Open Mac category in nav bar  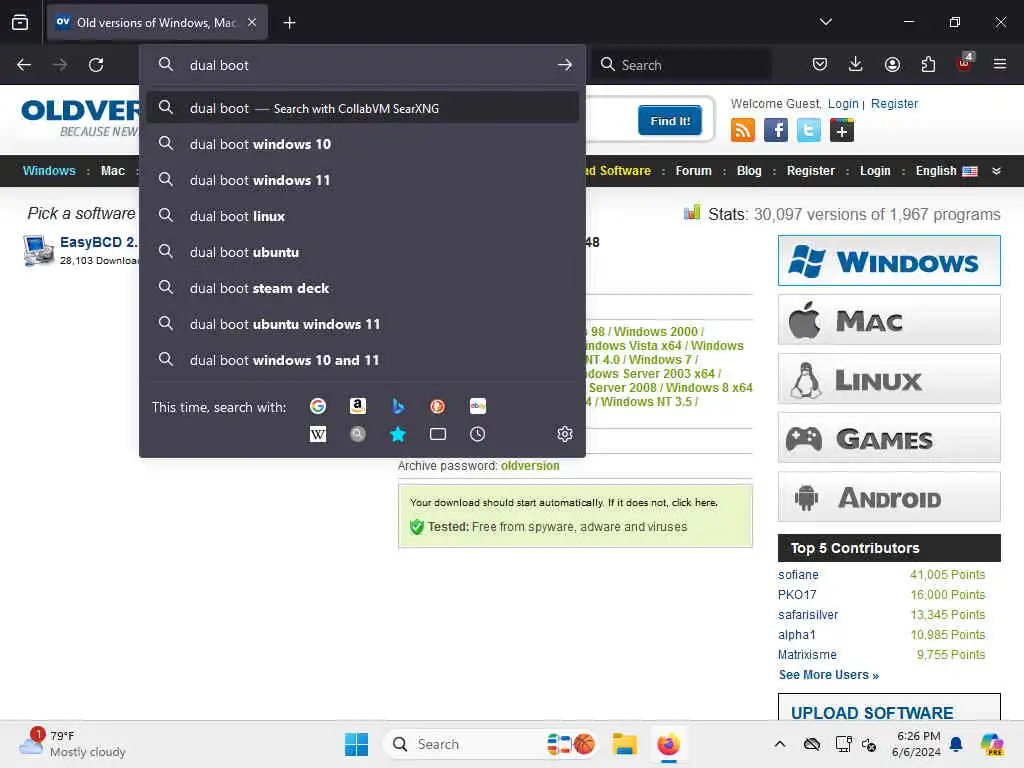112,170
